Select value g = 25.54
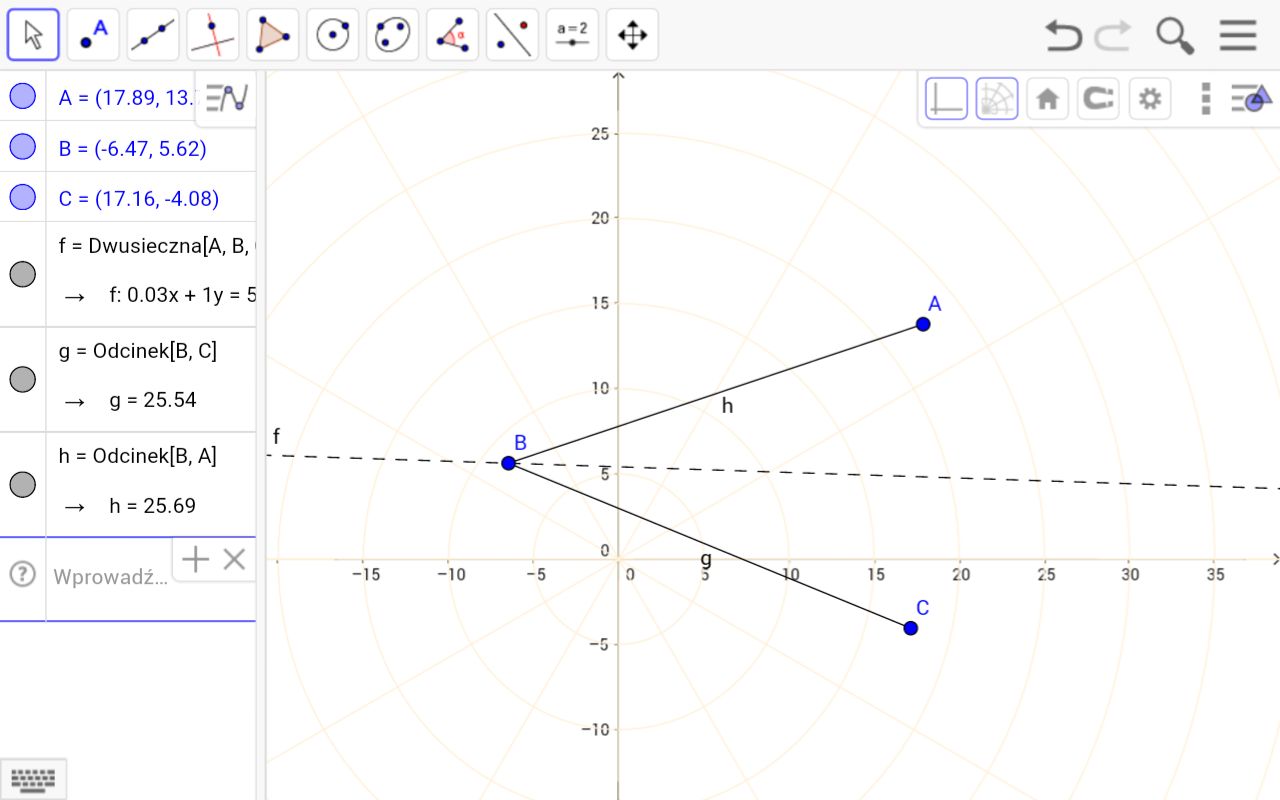This screenshot has height=800, width=1280. (153, 400)
